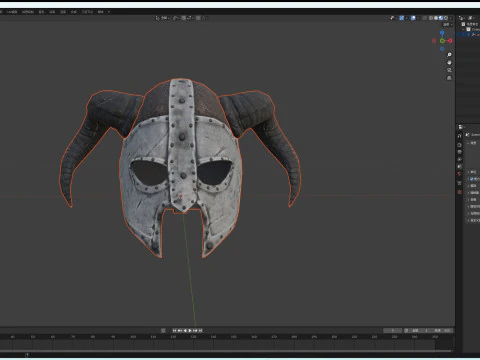The image size is (480, 360).
Task: Play the animation forward
Action: 190,330
